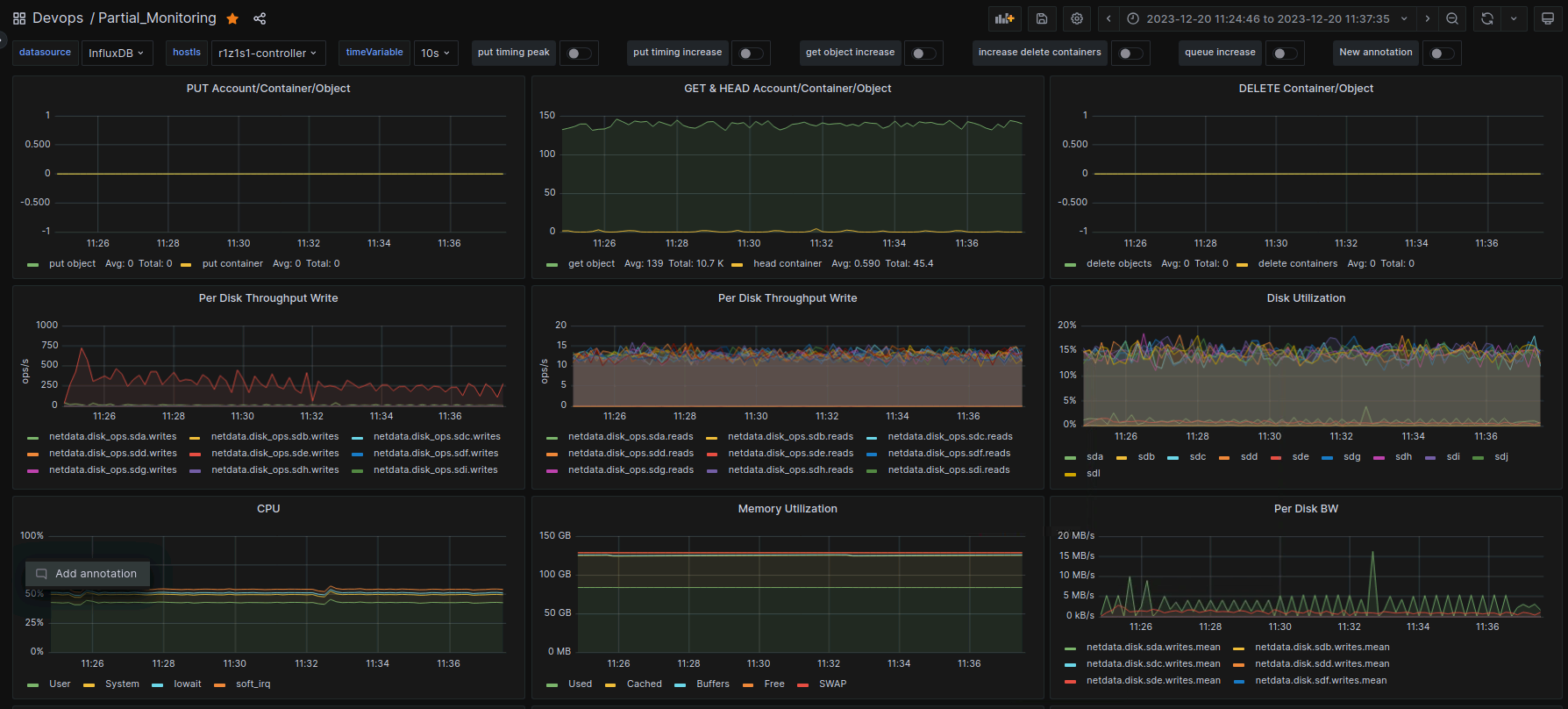This screenshot has height=709, width=1568.
Task: Go to Devops folder breadcrumb
Action: point(58,18)
